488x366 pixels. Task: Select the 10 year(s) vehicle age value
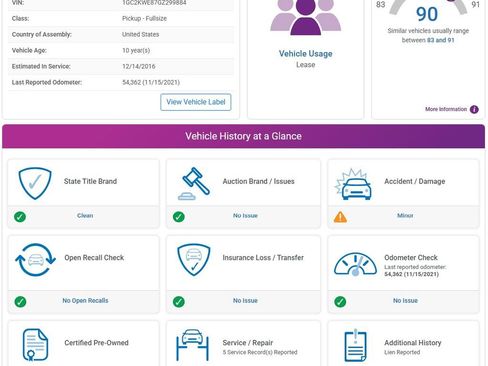[x=136, y=51]
